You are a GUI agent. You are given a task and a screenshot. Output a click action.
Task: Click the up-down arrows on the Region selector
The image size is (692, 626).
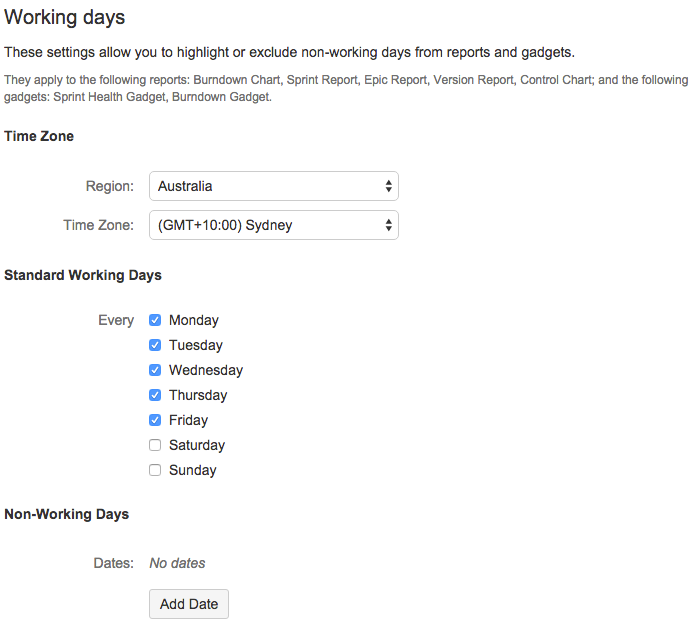click(388, 186)
